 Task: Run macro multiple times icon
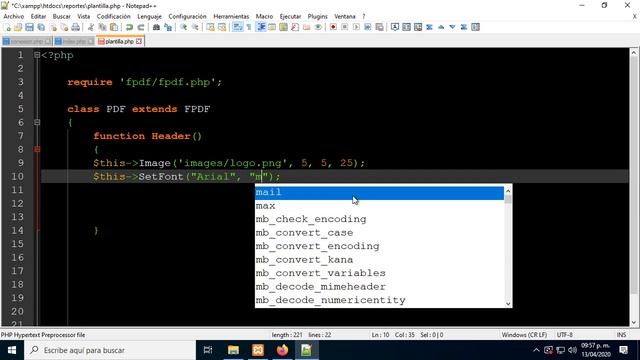(x=367, y=27)
